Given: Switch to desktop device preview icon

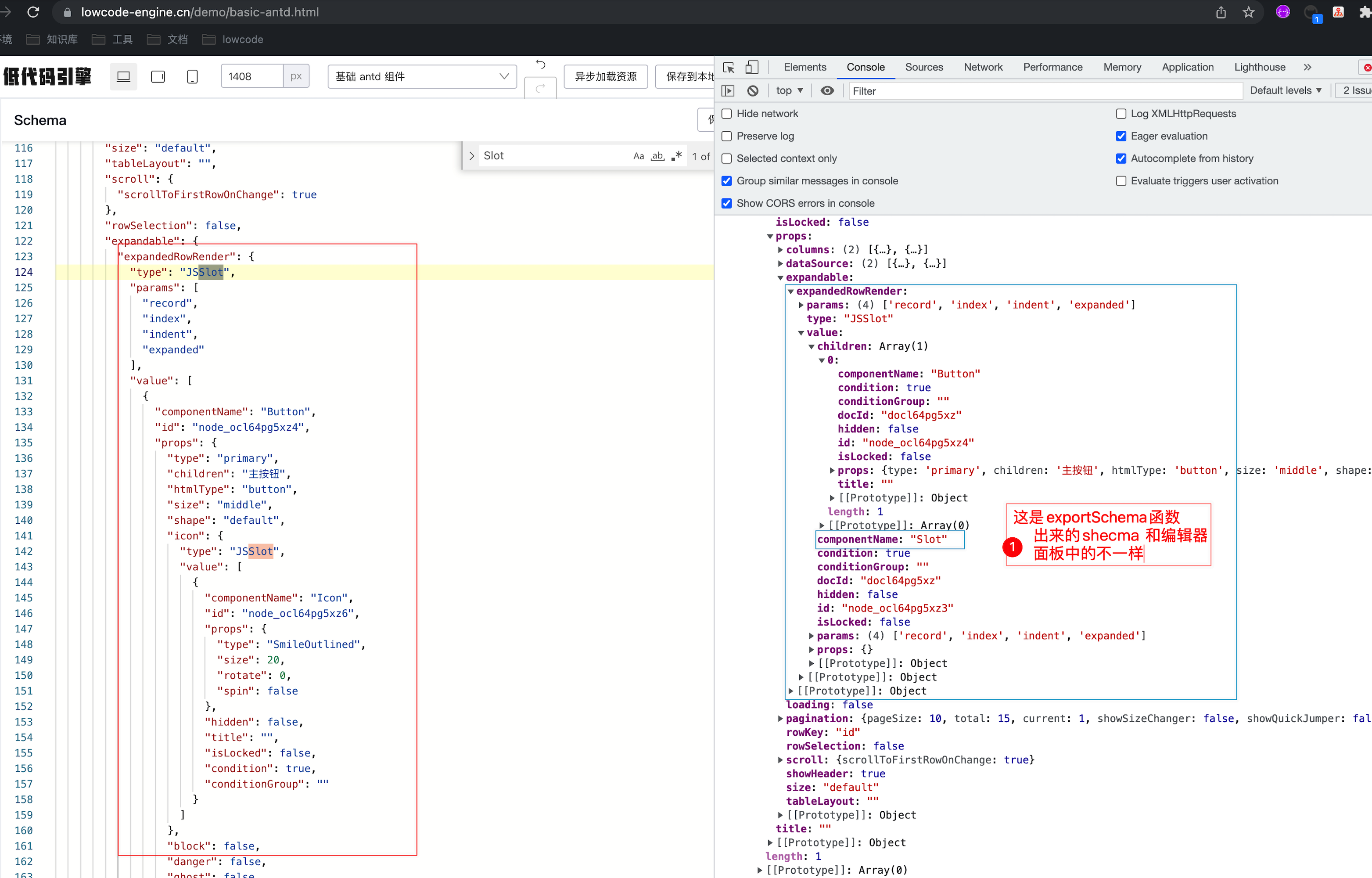Looking at the screenshot, I should [123, 76].
